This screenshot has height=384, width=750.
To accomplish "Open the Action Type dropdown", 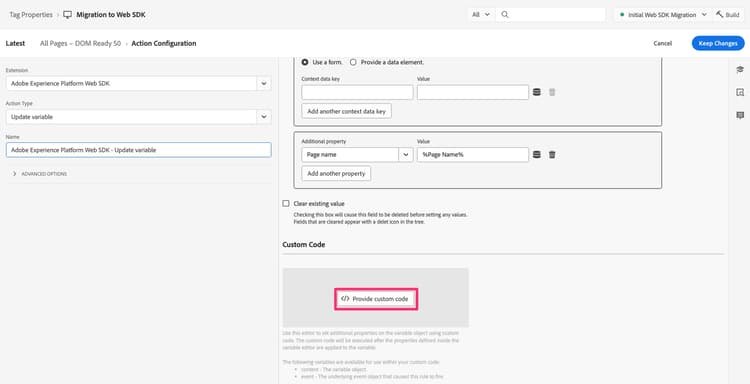I will pos(264,117).
